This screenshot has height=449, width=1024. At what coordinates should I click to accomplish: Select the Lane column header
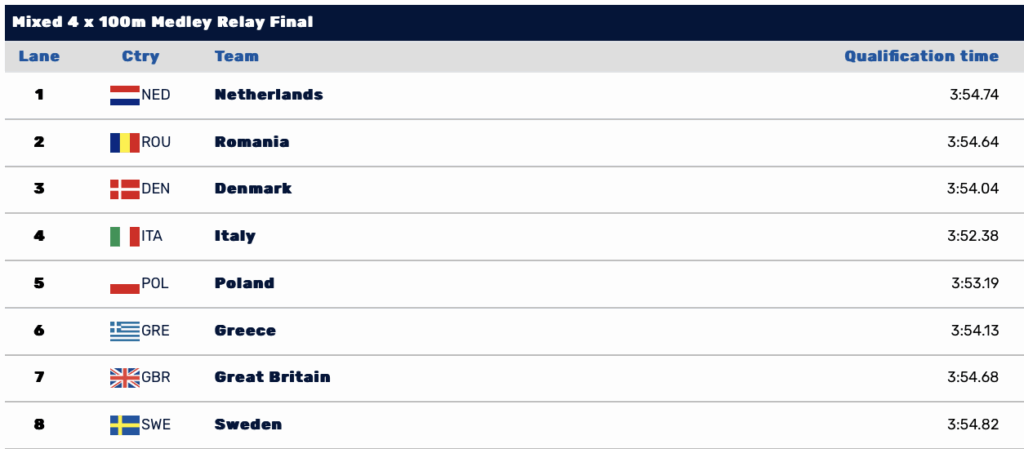pyautogui.click(x=39, y=56)
